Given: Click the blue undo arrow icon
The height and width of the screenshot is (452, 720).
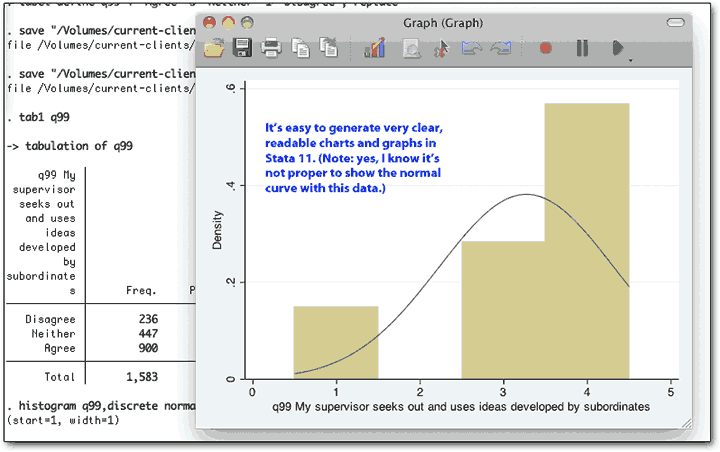Looking at the screenshot, I should (472, 48).
